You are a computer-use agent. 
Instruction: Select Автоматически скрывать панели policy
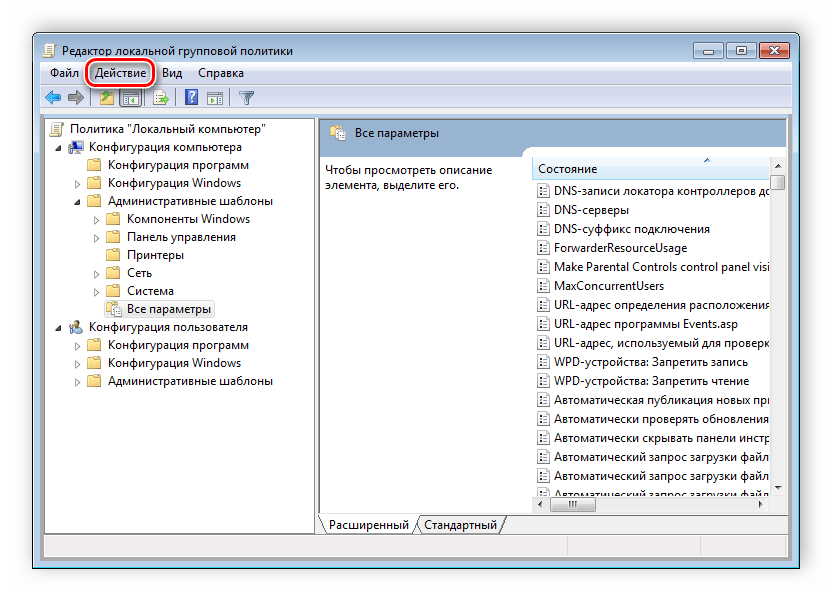coord(661,439)
